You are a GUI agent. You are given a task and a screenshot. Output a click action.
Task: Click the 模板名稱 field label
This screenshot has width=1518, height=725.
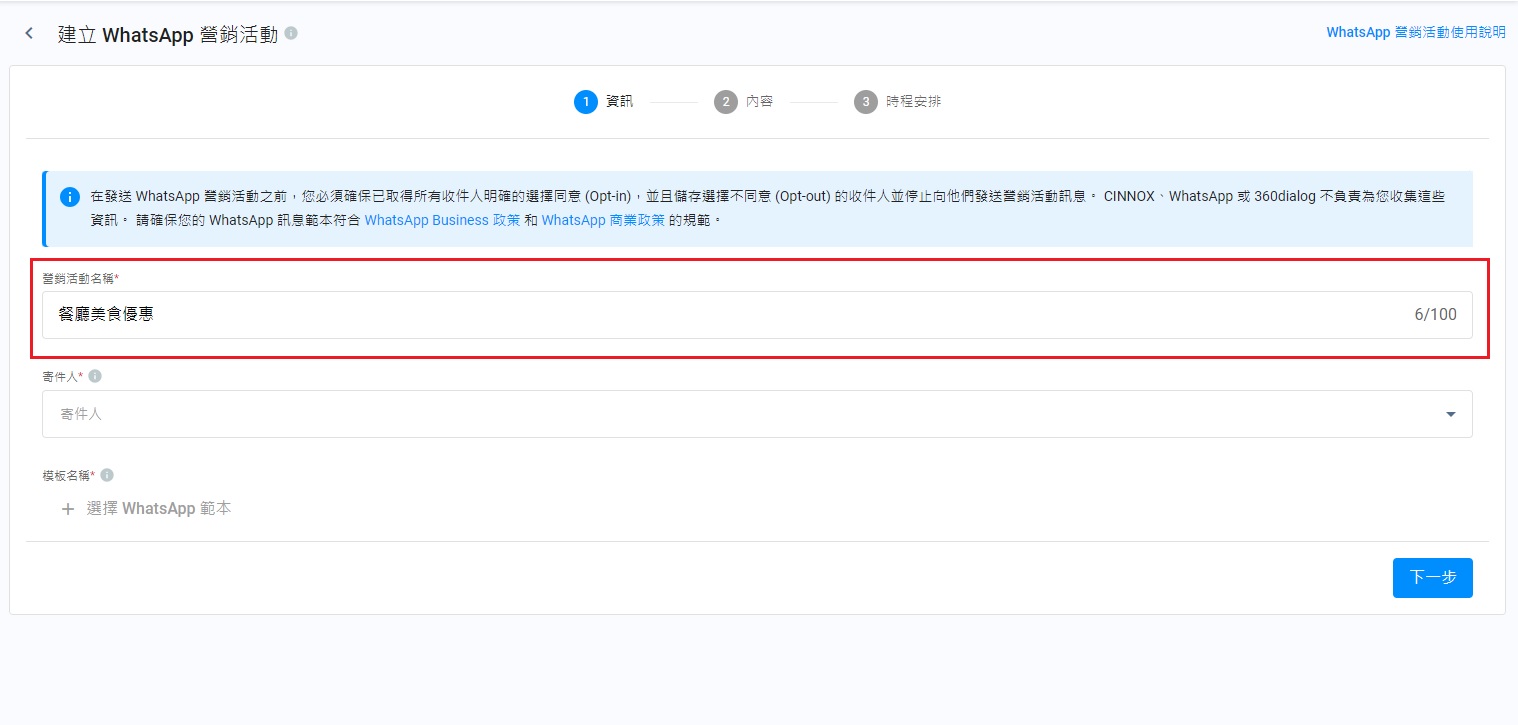pos(69,476)
